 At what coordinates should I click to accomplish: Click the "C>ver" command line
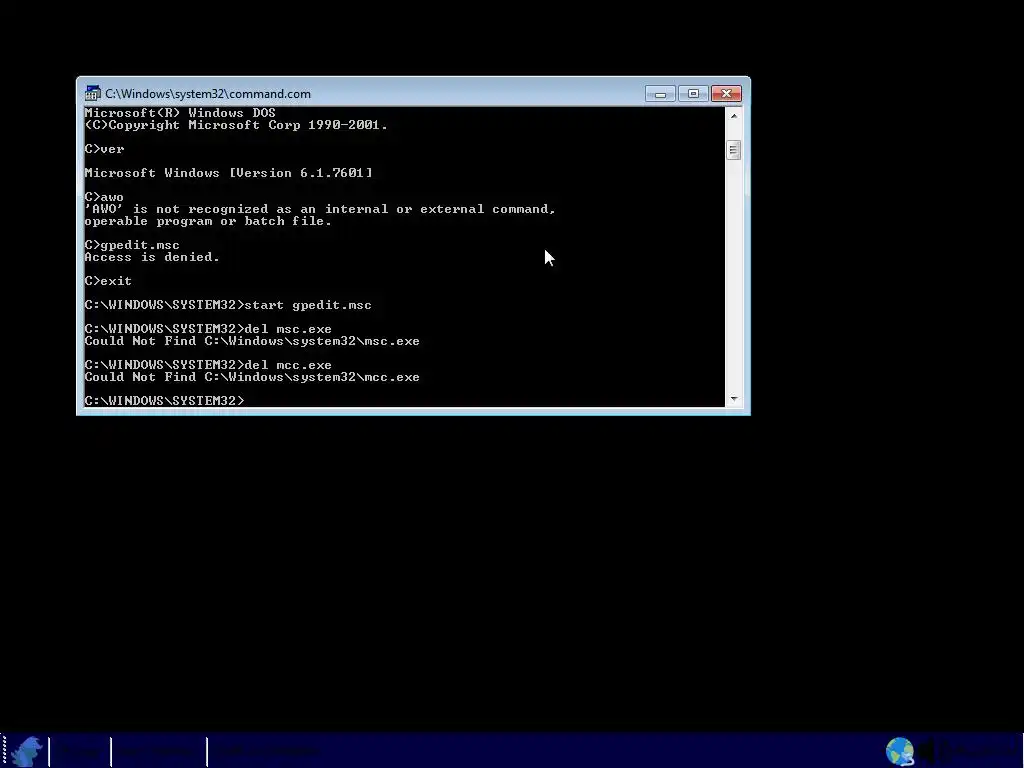[104, 149]
